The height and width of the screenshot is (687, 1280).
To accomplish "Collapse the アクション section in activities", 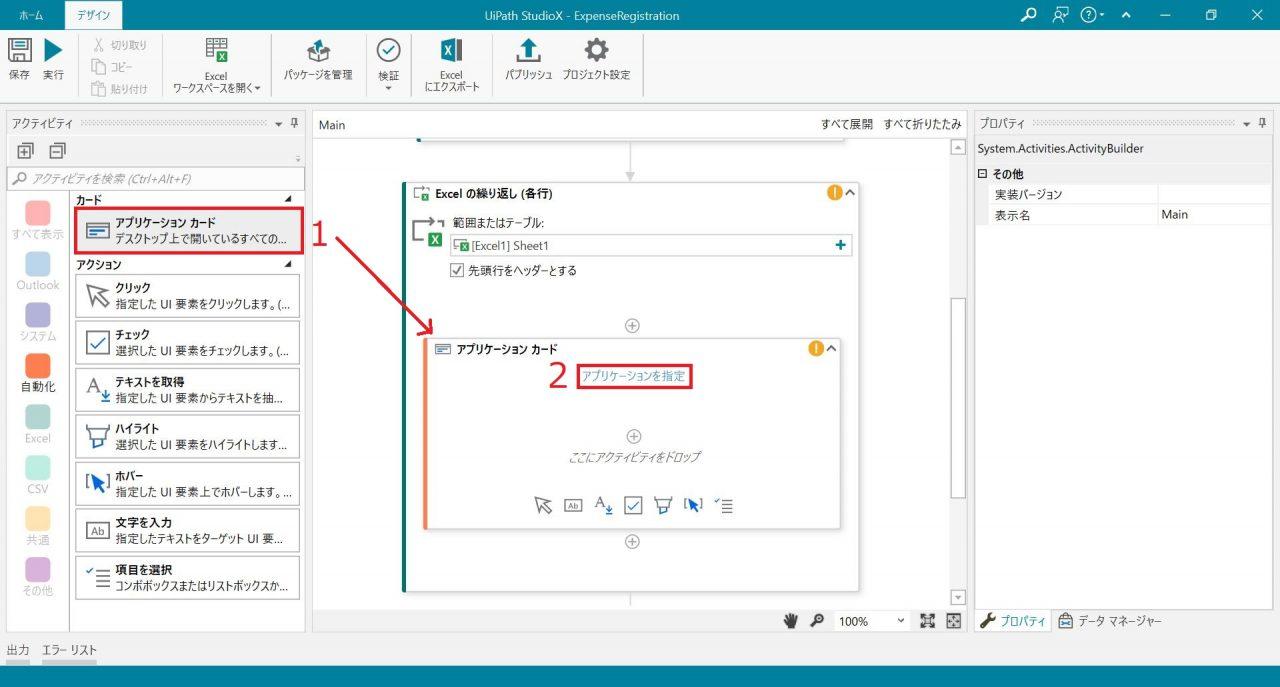I will pos(289,265).
